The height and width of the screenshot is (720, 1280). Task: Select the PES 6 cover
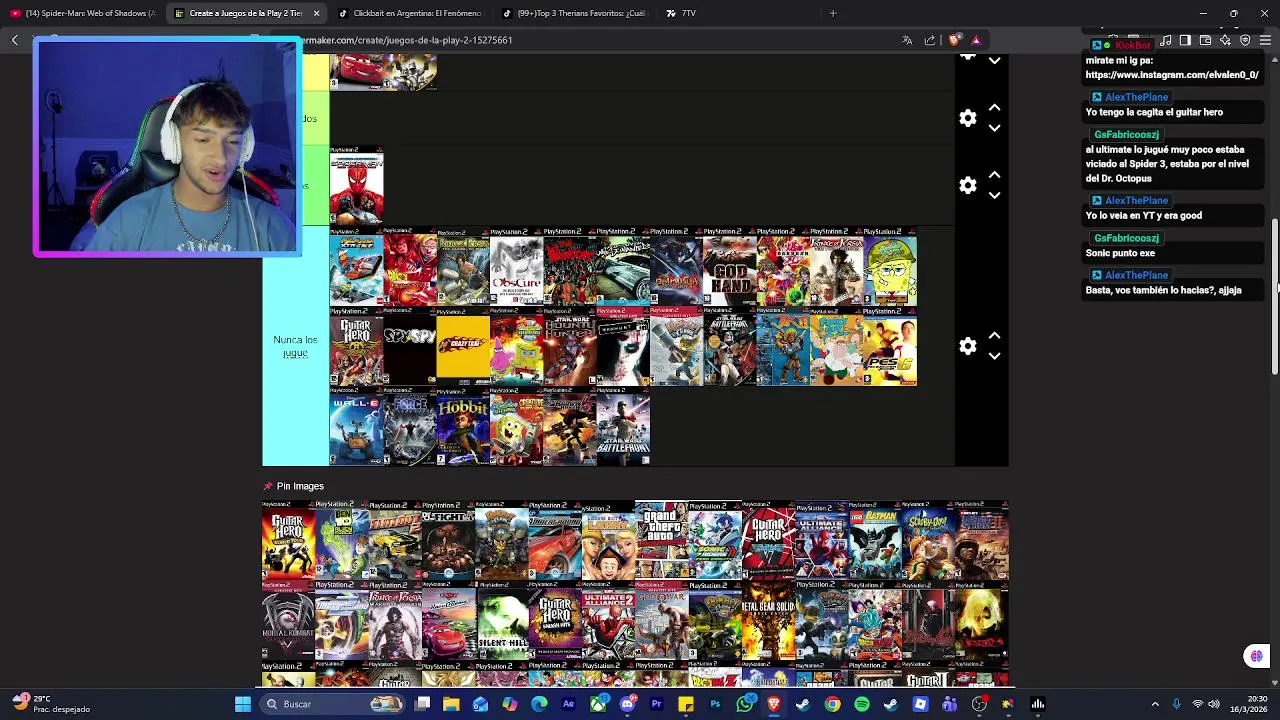890,347
